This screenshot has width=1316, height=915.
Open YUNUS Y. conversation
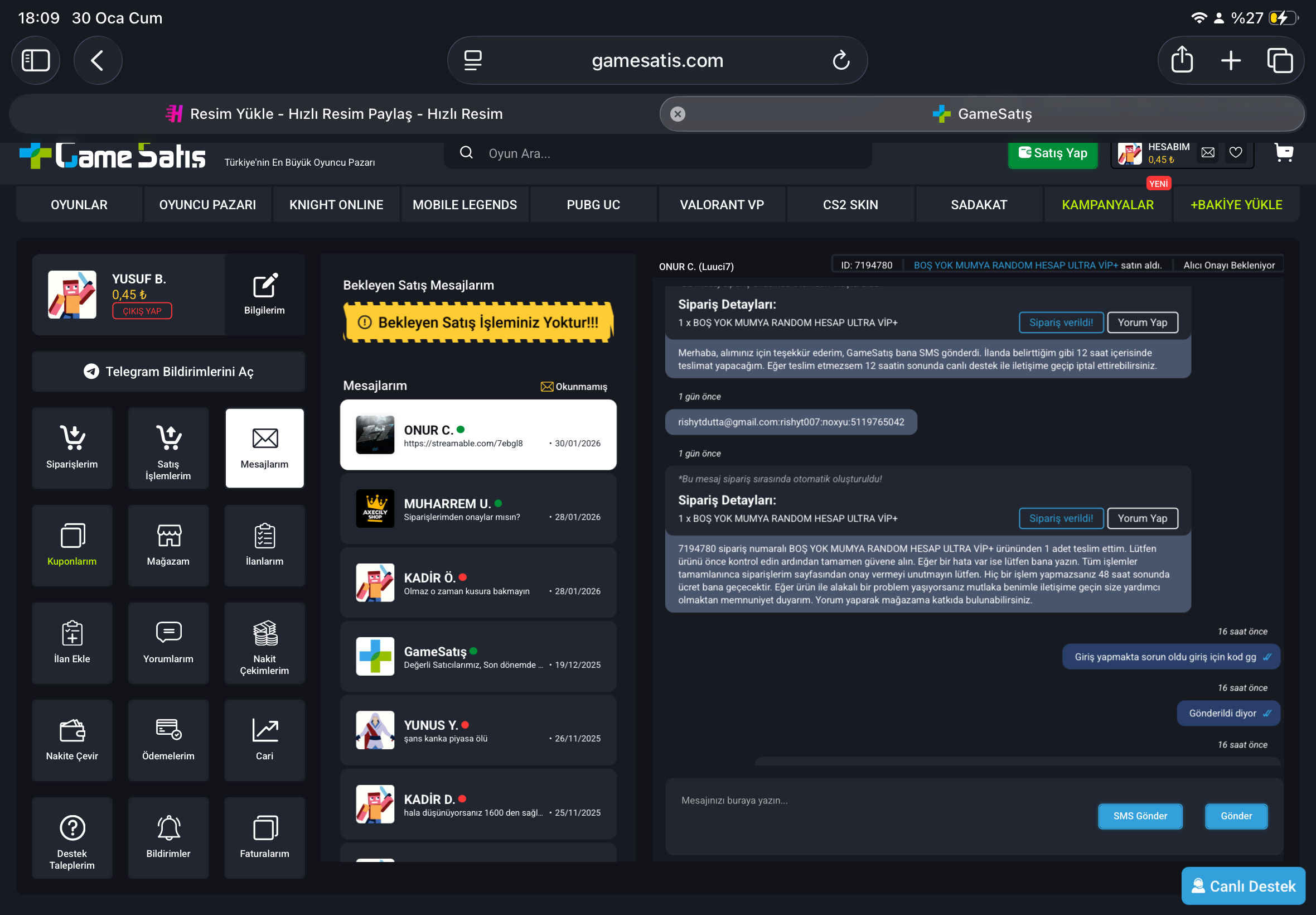(x=478, y=730)
